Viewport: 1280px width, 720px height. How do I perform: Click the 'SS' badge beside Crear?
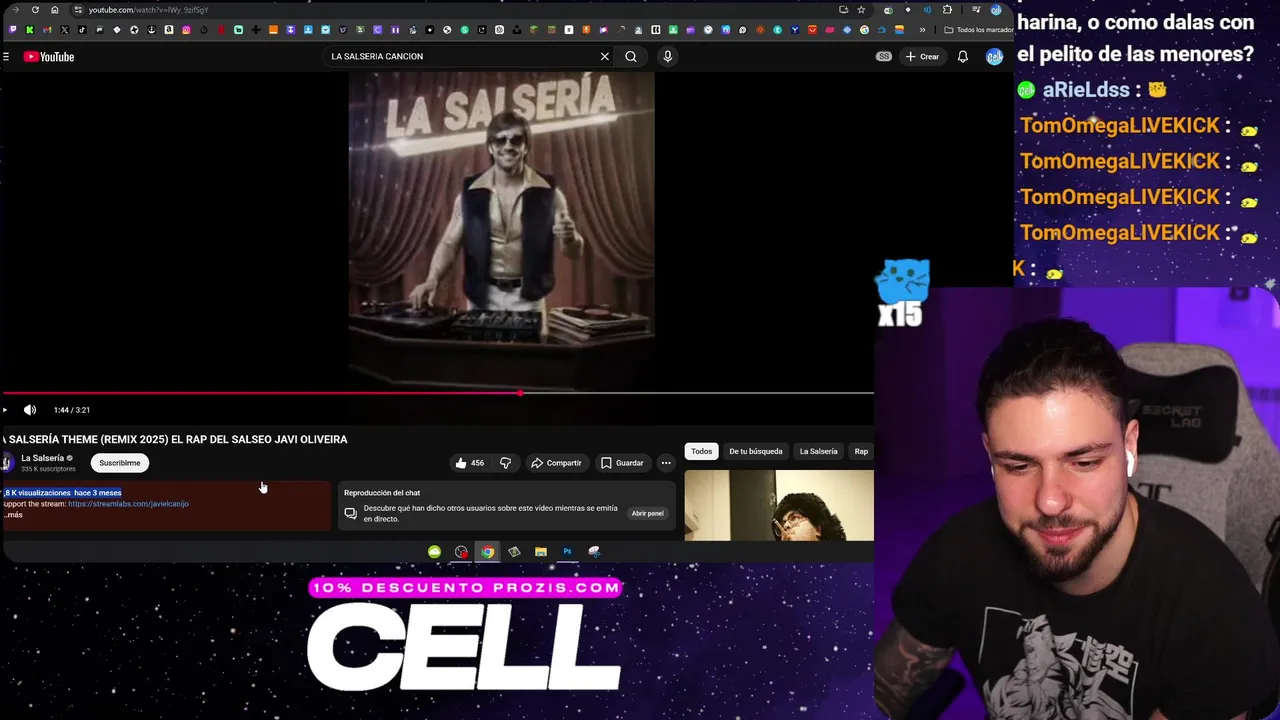click(884, 57)
